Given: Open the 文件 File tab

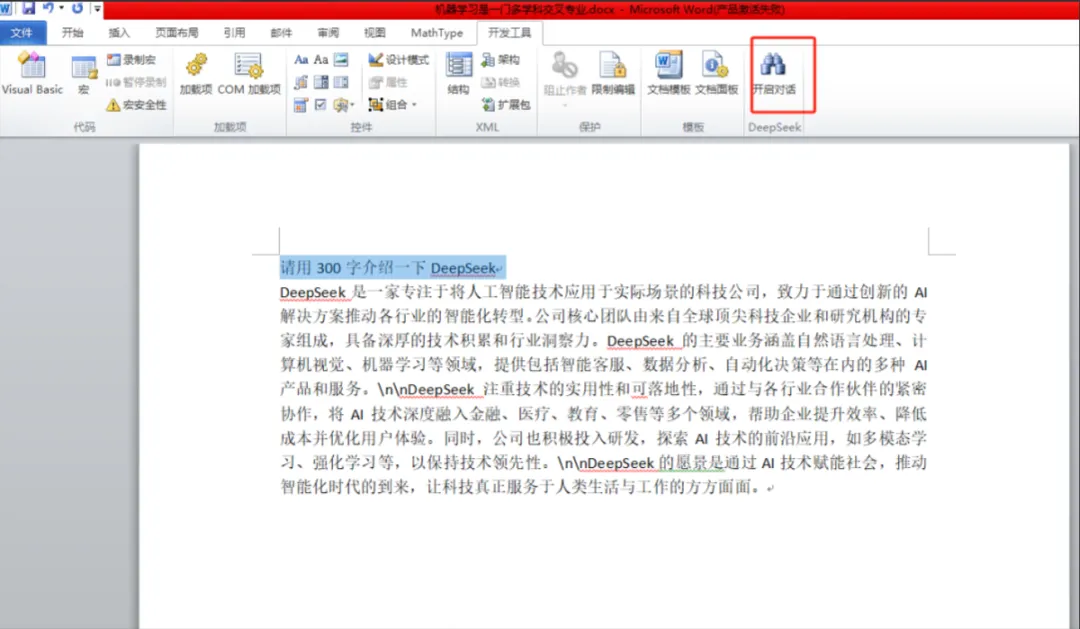Looking at the screenshot, I should (23, 32).
